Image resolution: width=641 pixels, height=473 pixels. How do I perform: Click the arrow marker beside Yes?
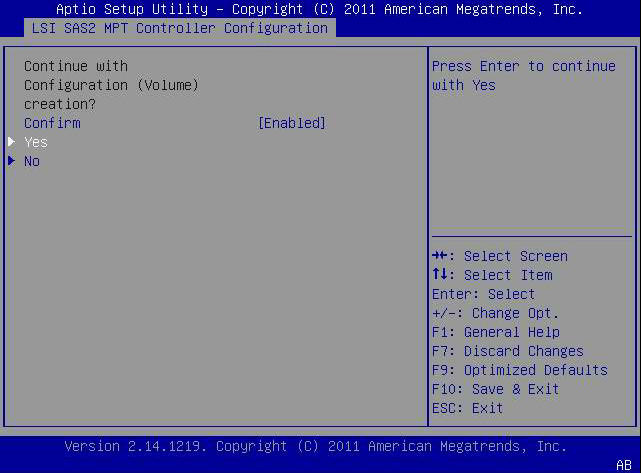click(x=11, y=142)
